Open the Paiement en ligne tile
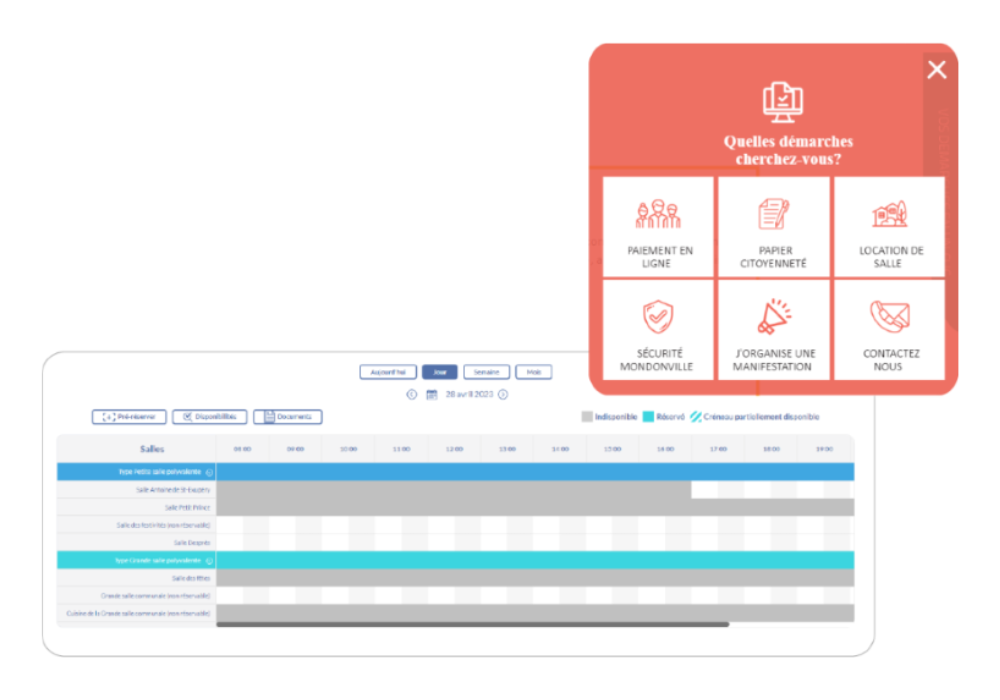1000x700 pixels. [x=658, y=227]
